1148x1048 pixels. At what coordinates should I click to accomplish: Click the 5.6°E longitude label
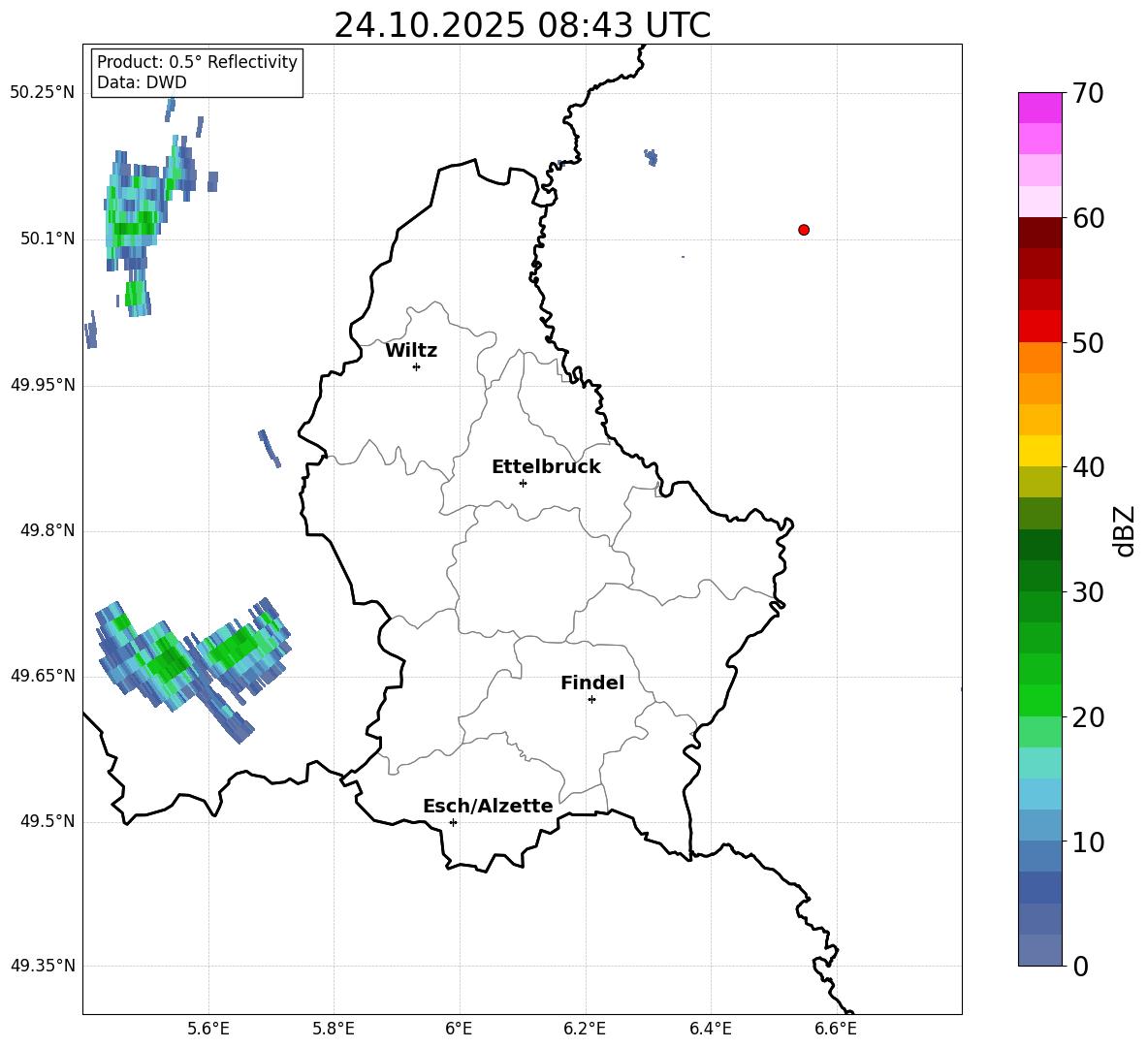208,1029
